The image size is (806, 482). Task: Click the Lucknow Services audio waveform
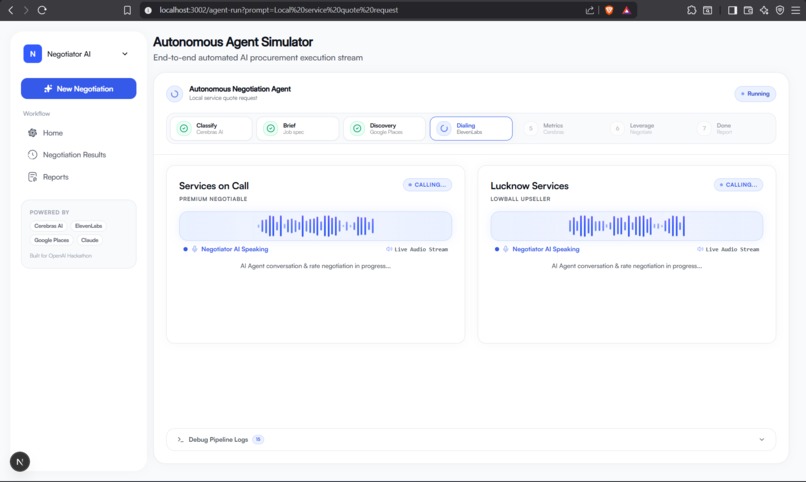click(x=627, y=226)
